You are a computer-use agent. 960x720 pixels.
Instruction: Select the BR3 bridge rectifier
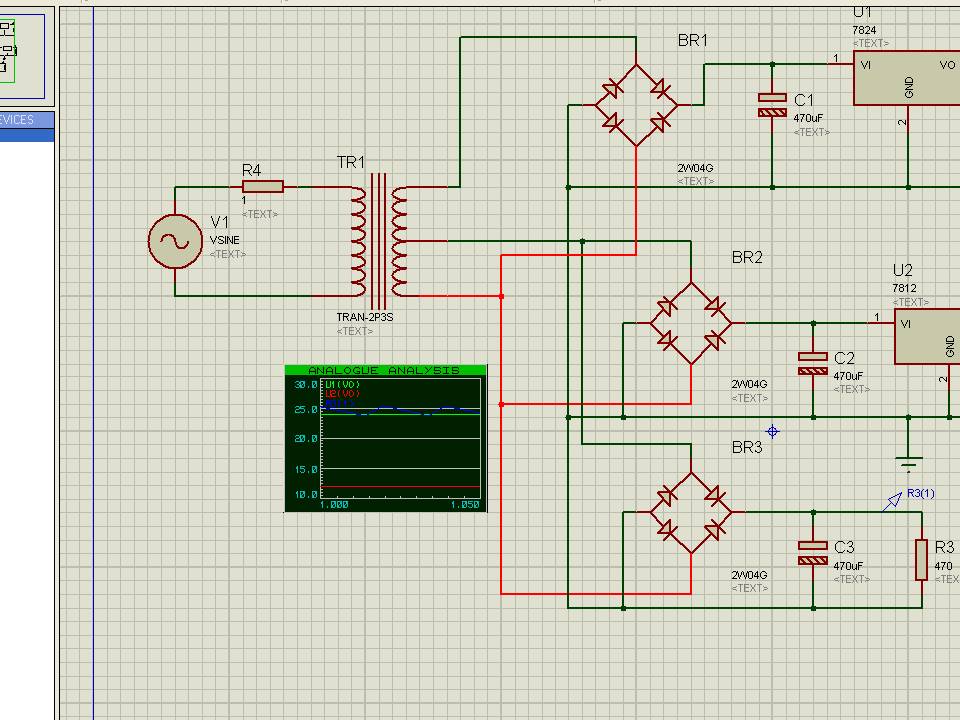coord(691,512)
